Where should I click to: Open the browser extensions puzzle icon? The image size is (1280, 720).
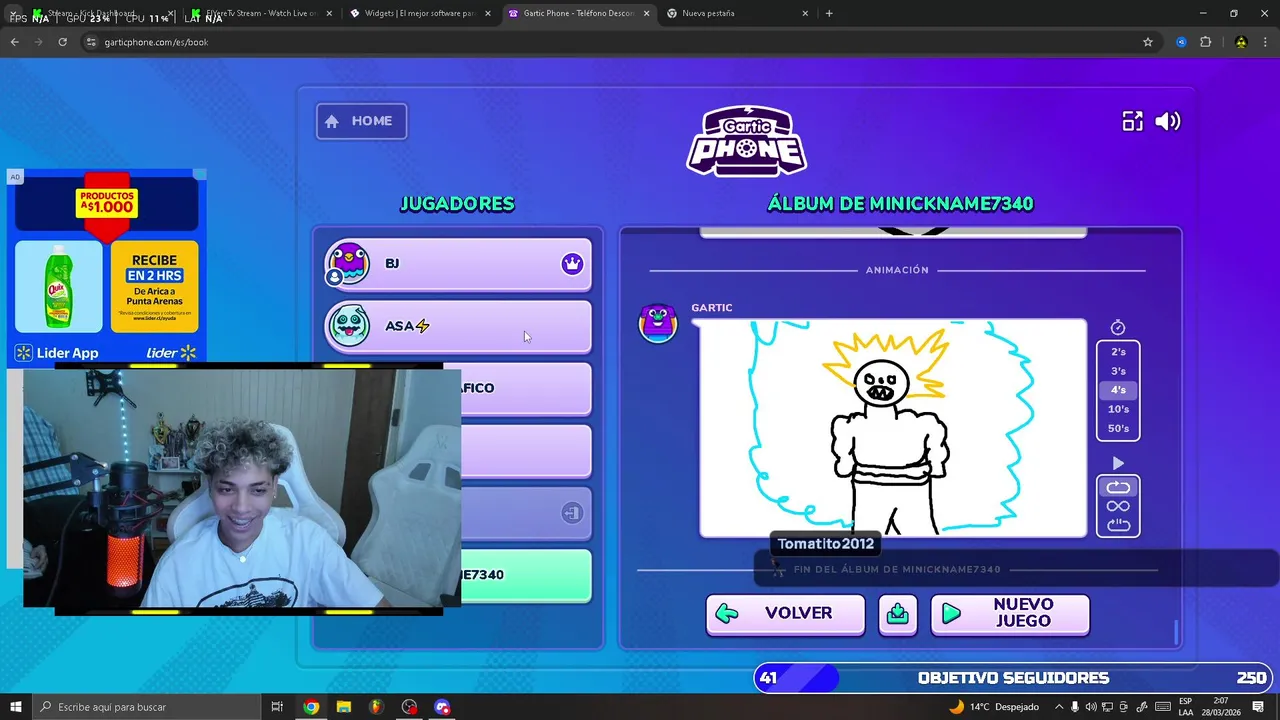tap(1205, 42)
